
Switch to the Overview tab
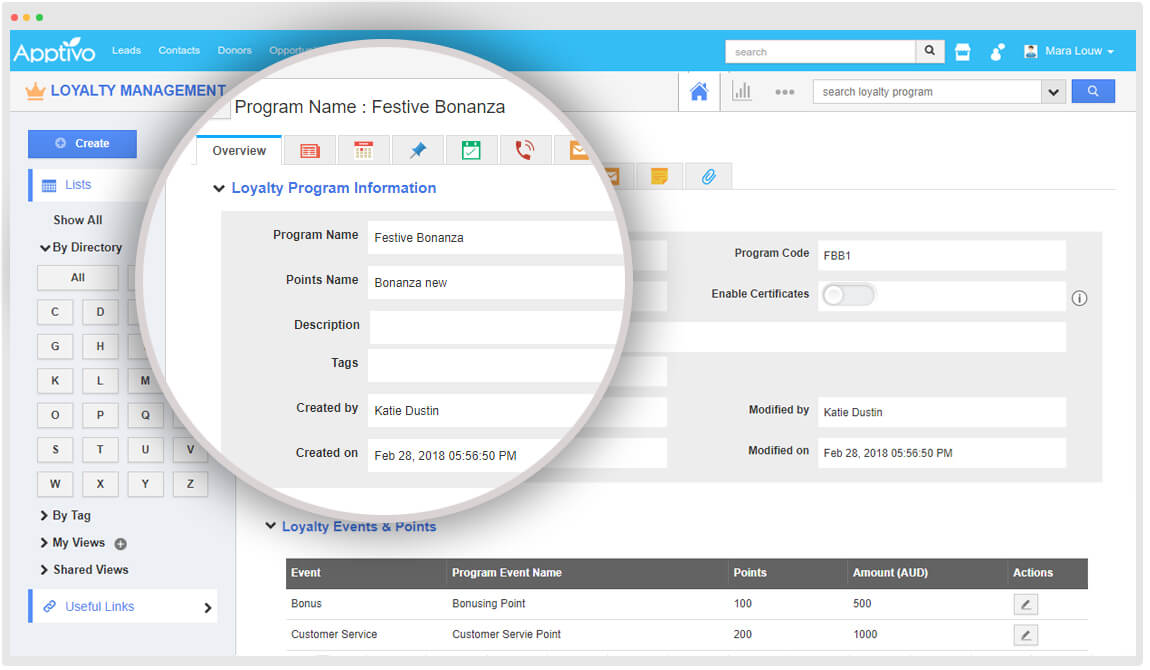click(x=240, y=152)
